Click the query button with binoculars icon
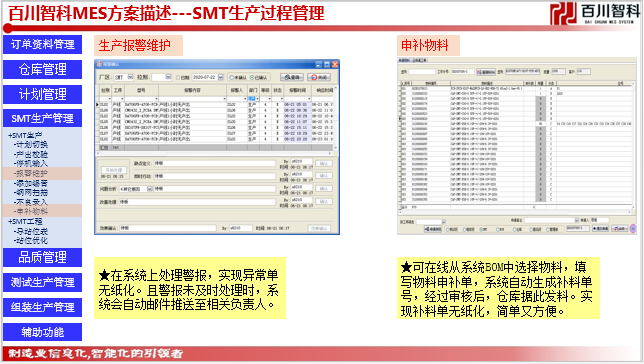Viewport: 644px width, 364px height. 292,77
